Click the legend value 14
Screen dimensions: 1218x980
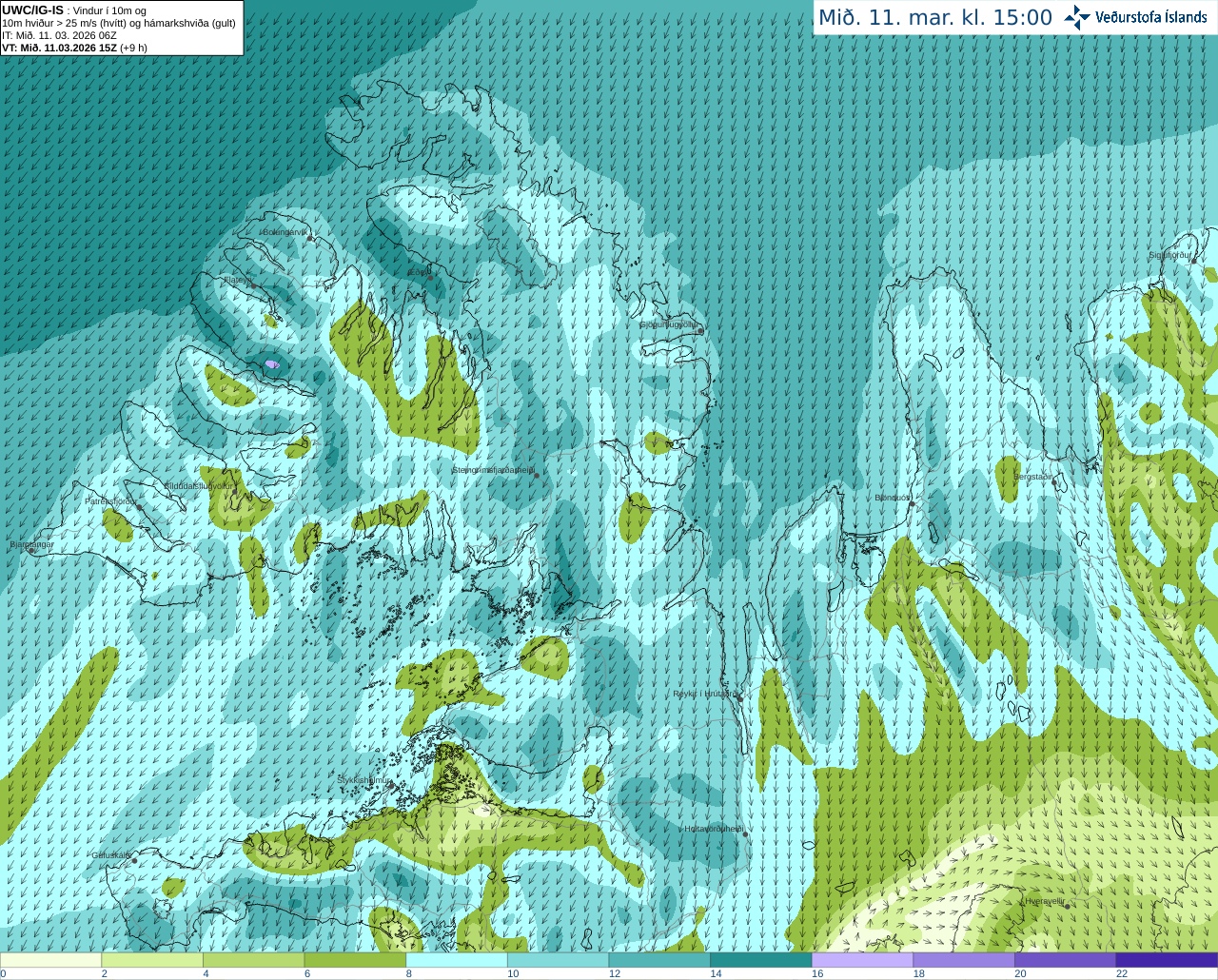716,973
